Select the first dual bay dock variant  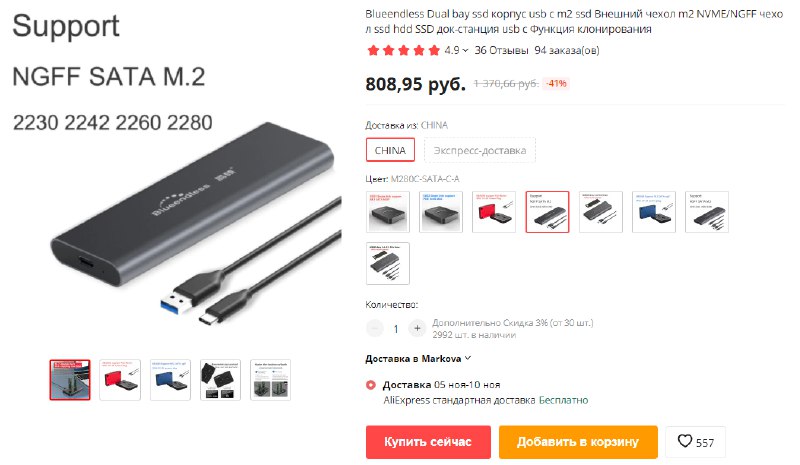(x=388, y=212)
